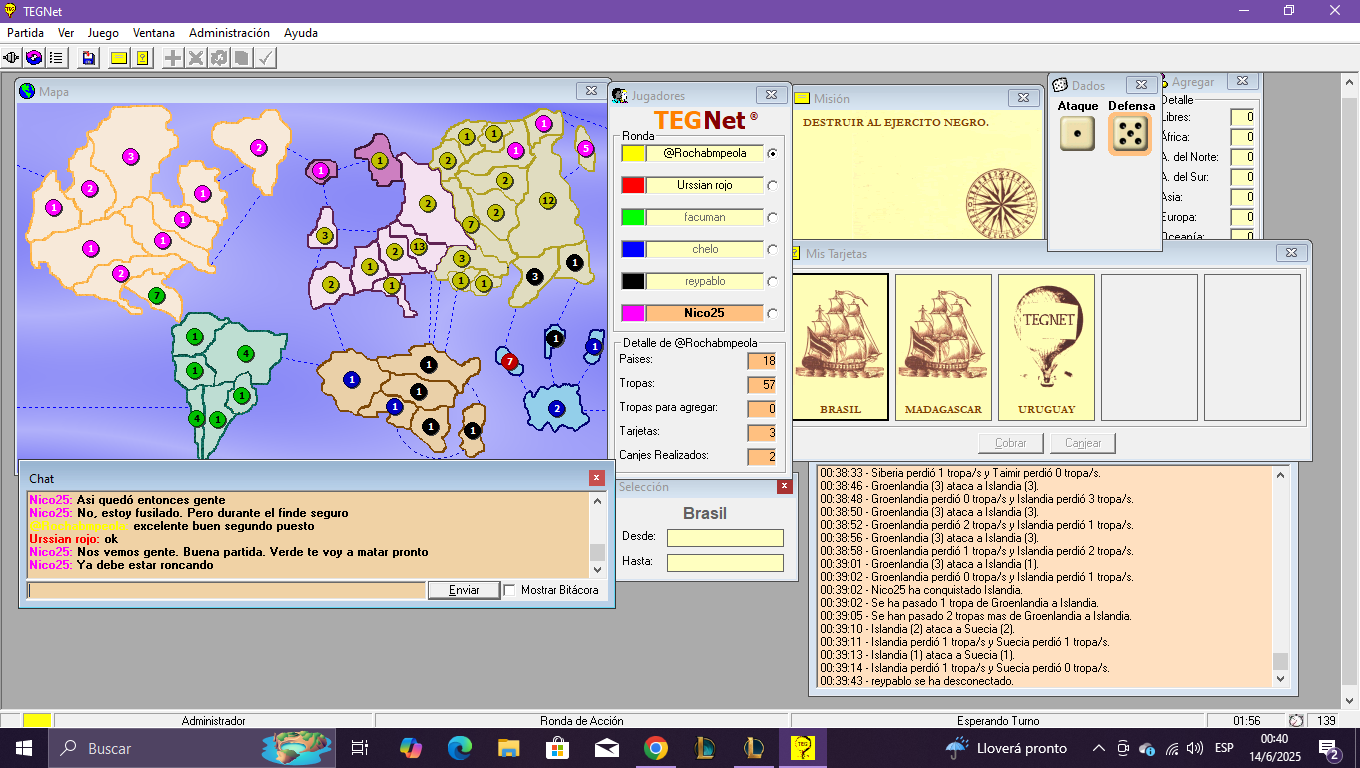Select the green army token showing 7
This screenshot has height=768, width=1360.
156,295
